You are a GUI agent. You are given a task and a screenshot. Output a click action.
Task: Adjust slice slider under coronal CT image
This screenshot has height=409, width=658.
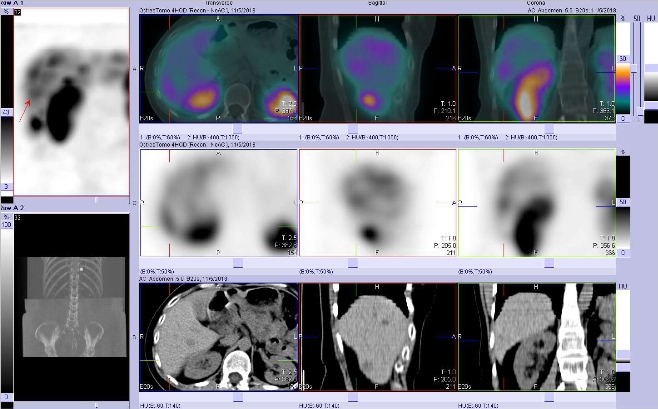pyautogui.click(x=549, y=396)
